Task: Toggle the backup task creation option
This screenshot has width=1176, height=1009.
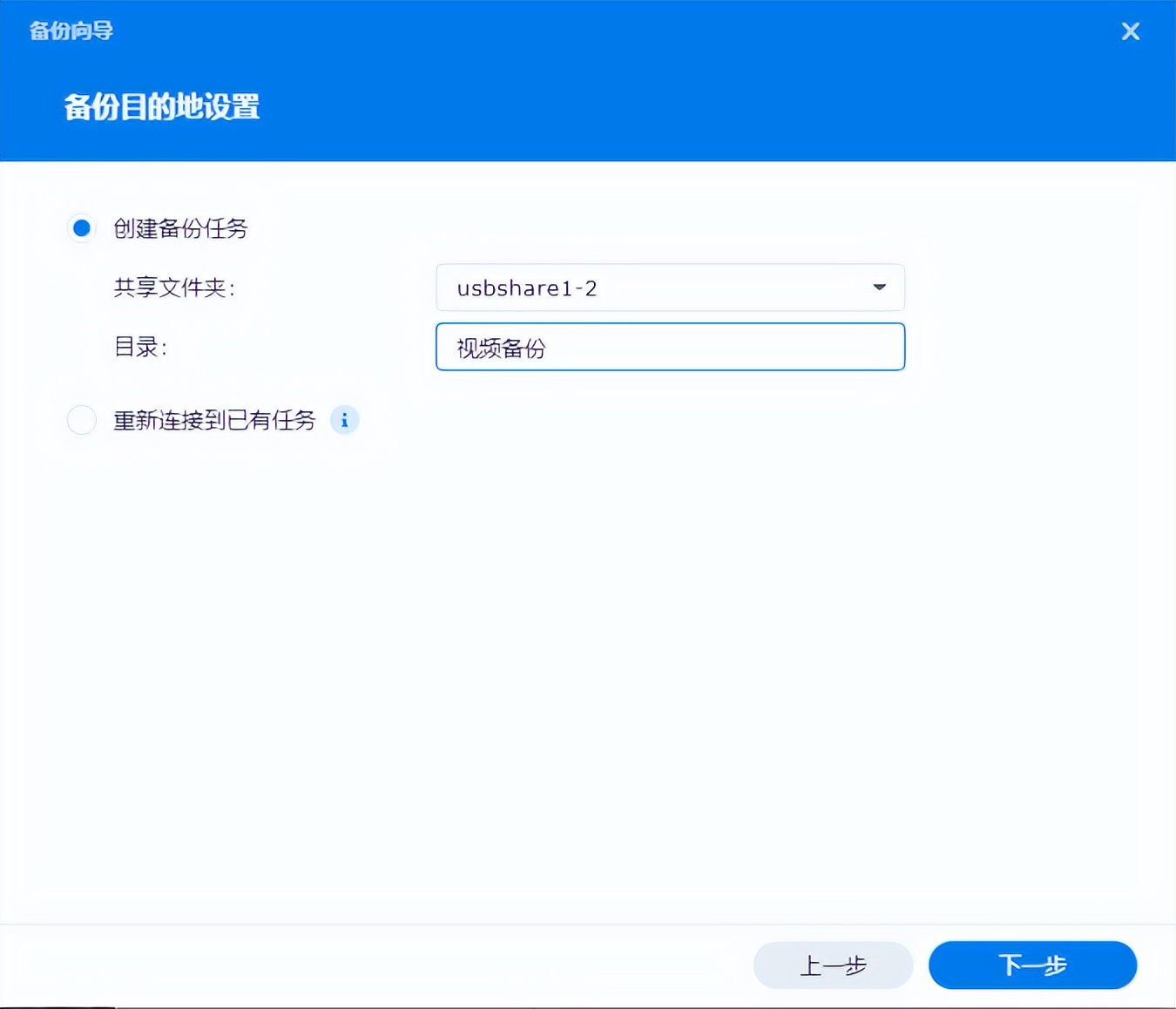Action: [81, 227]
